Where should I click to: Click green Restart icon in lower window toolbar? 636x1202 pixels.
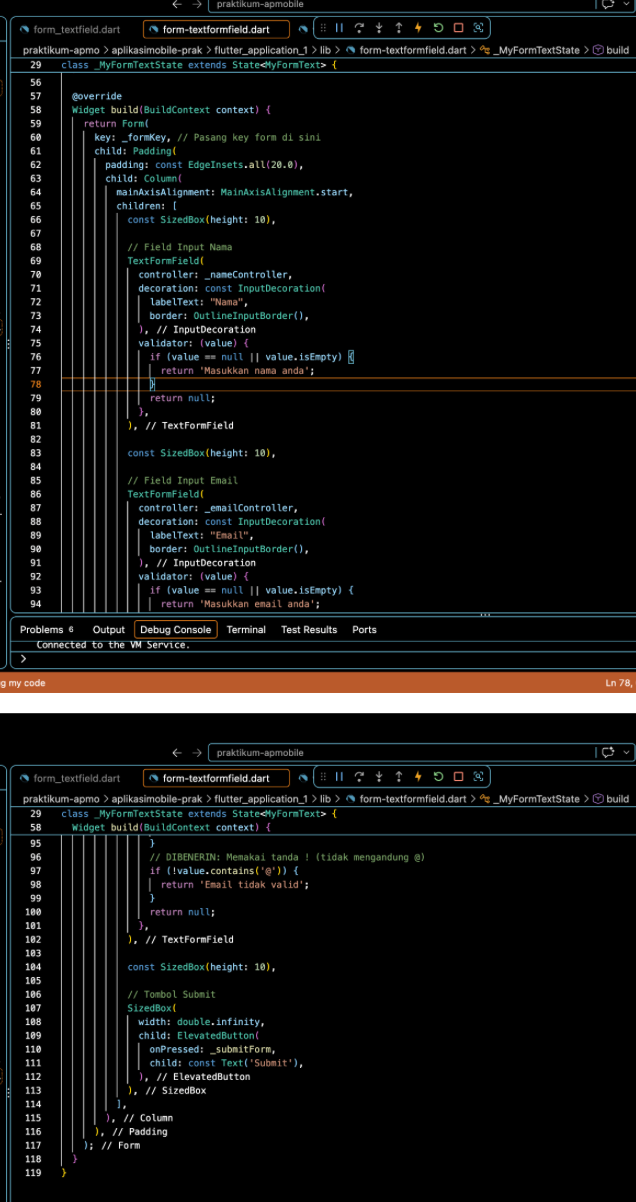(438, 776)
